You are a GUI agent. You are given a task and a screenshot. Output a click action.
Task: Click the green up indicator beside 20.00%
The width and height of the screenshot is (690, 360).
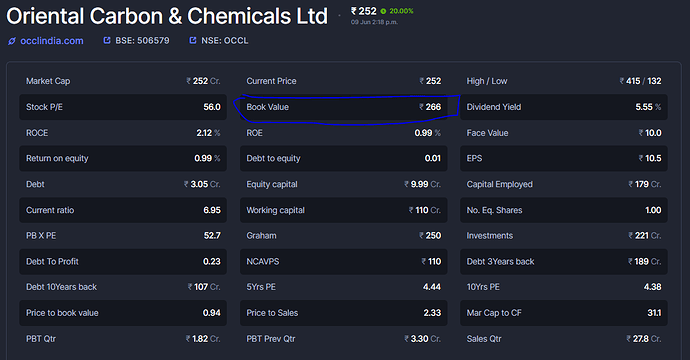coord(383,11)
